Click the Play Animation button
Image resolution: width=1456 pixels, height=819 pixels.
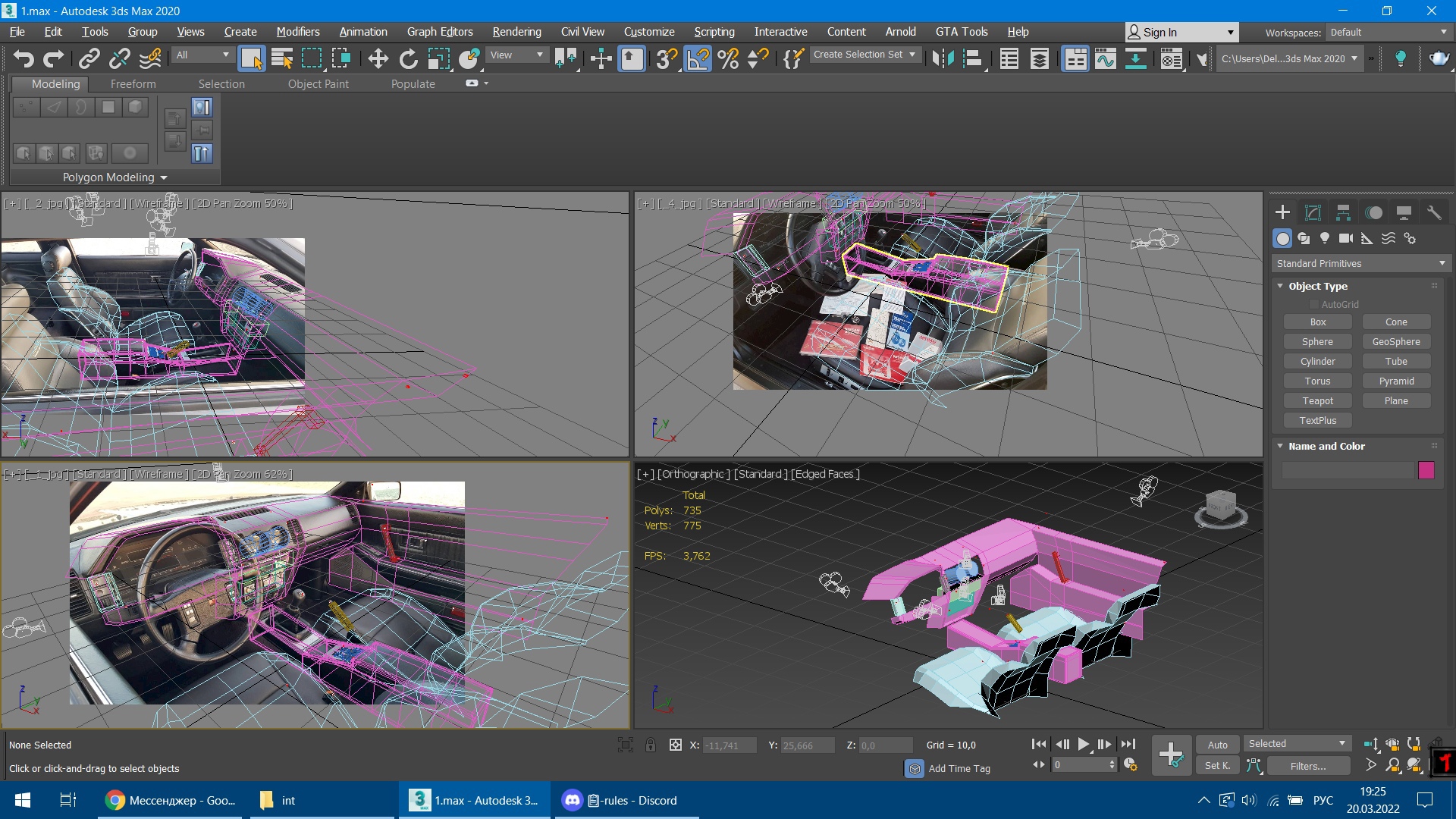point(1084,745)
